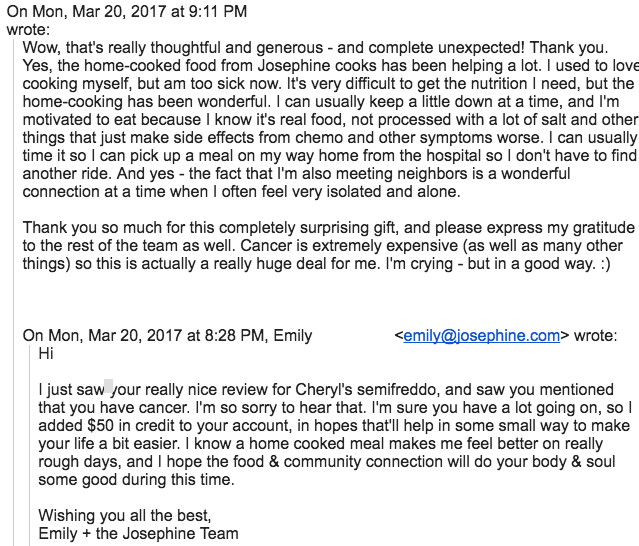Click the "Mon, Mar 20, 2017 at 8:28 PM" header
Screen dimensions: 639x546
click(159, 336)
